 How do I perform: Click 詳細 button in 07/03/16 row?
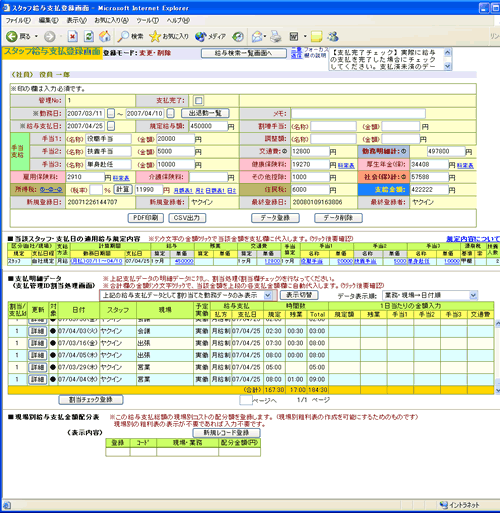click(x=37, y=343)
